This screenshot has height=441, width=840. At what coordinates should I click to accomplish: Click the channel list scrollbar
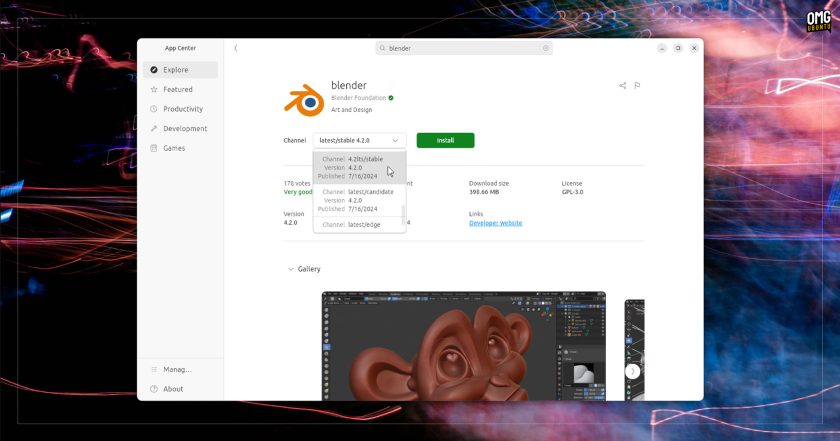click(403, 214)
